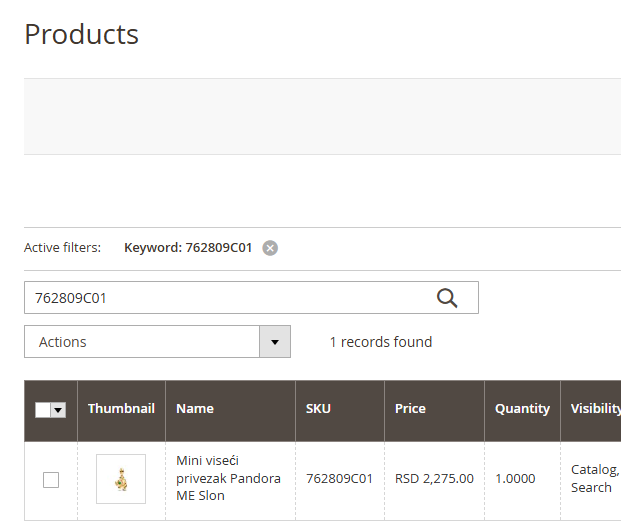Click the SKU cell in the product row

coord(339,479)
